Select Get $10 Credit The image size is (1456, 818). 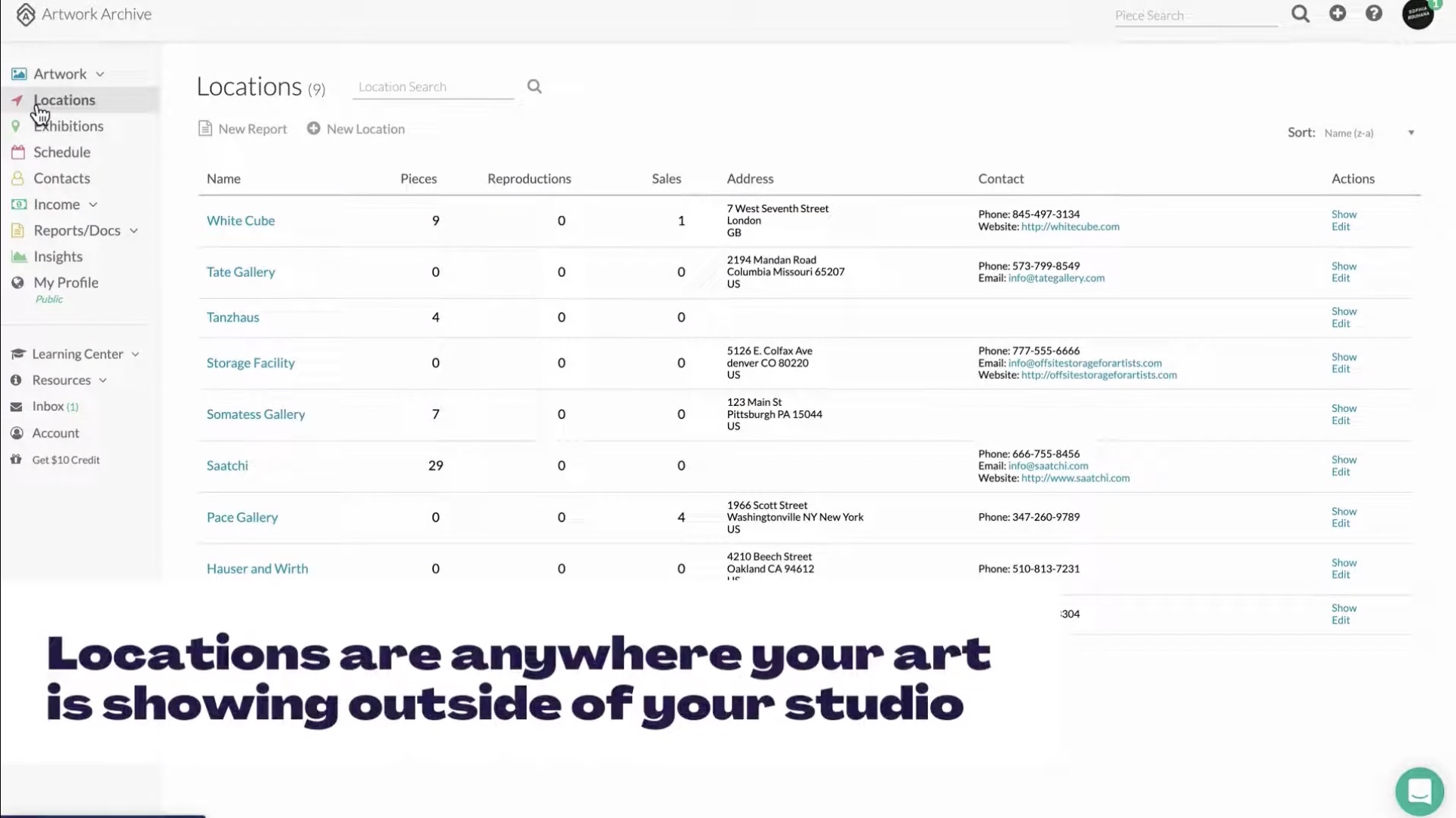pos(66,460)
